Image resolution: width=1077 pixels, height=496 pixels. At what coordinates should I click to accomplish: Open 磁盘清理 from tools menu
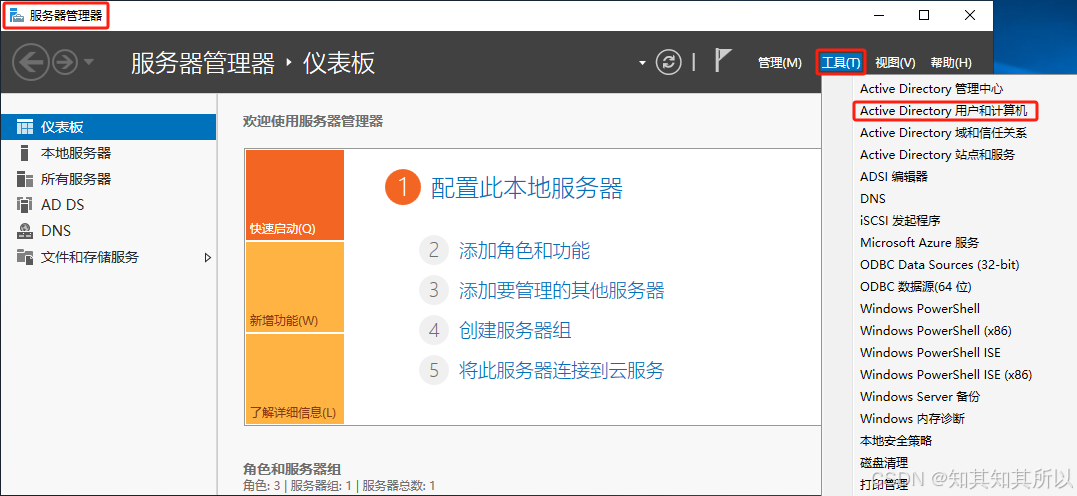point(883,462)
